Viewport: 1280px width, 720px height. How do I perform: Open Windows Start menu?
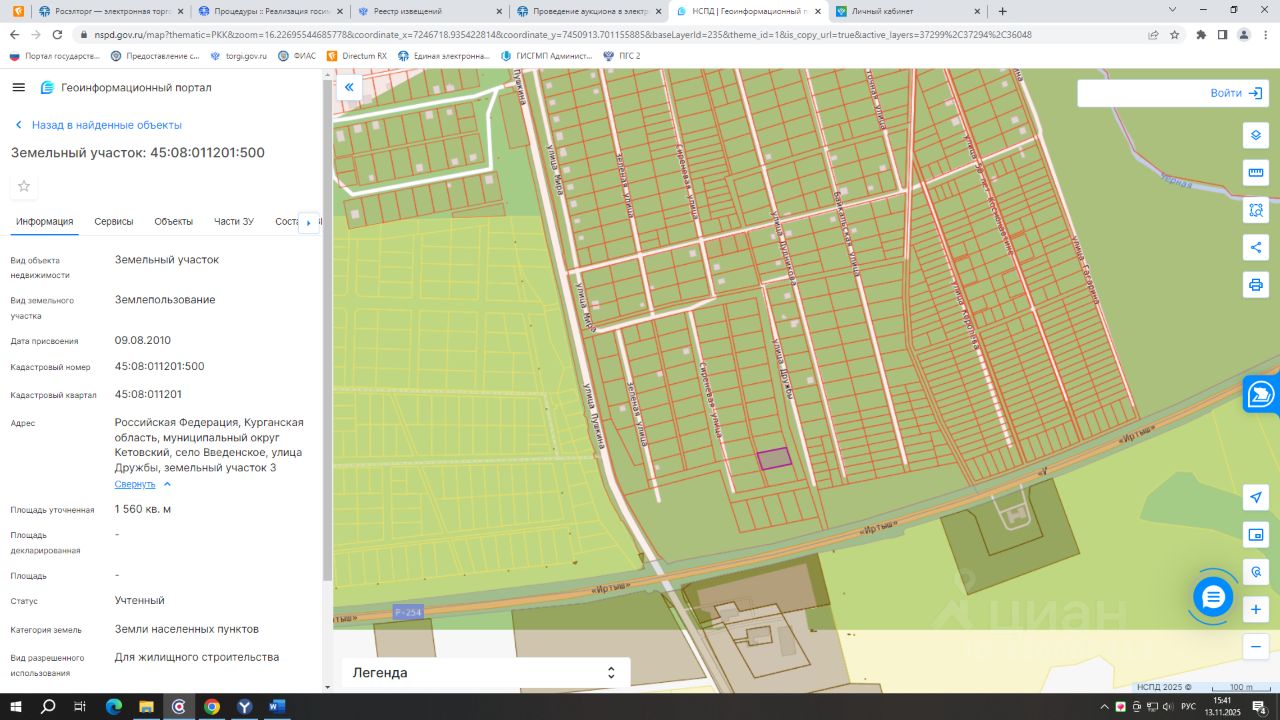16,707
